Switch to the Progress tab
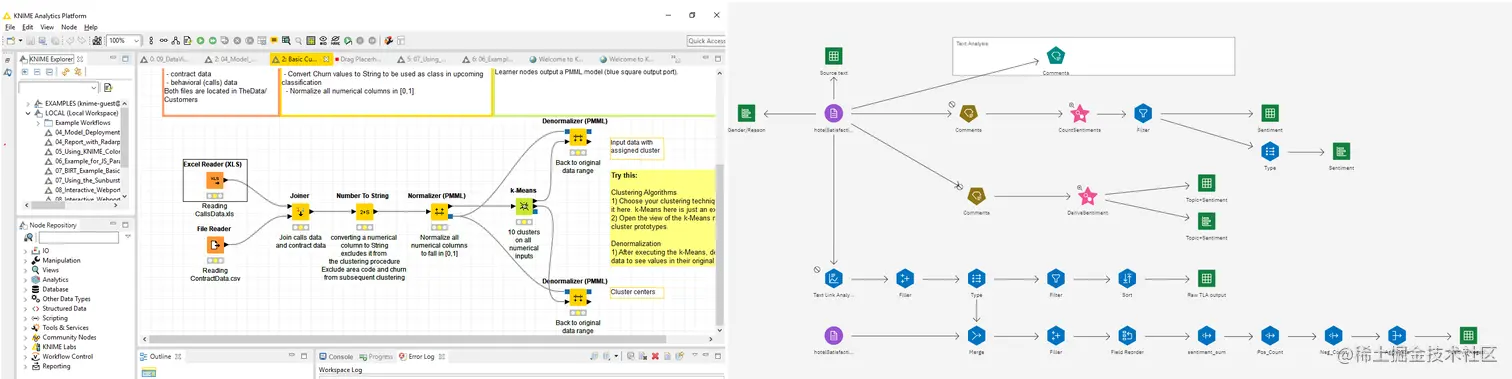Image resolution: width=1512 pixels, height=379 pixels. click(376, 356)
